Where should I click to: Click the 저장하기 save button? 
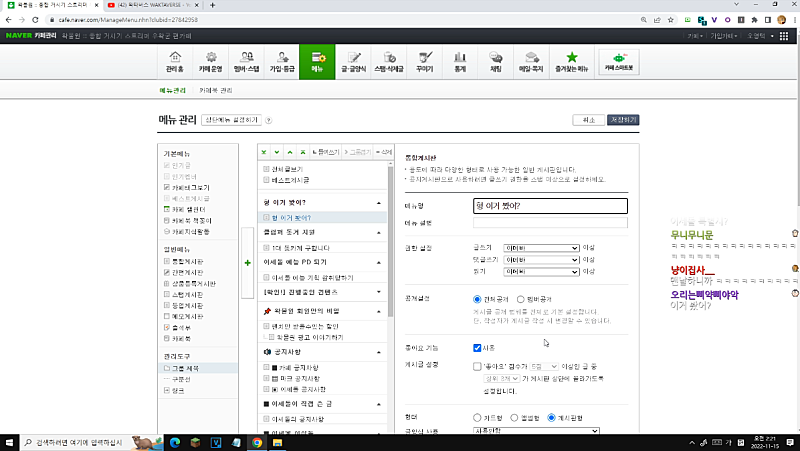coord(623,119)
